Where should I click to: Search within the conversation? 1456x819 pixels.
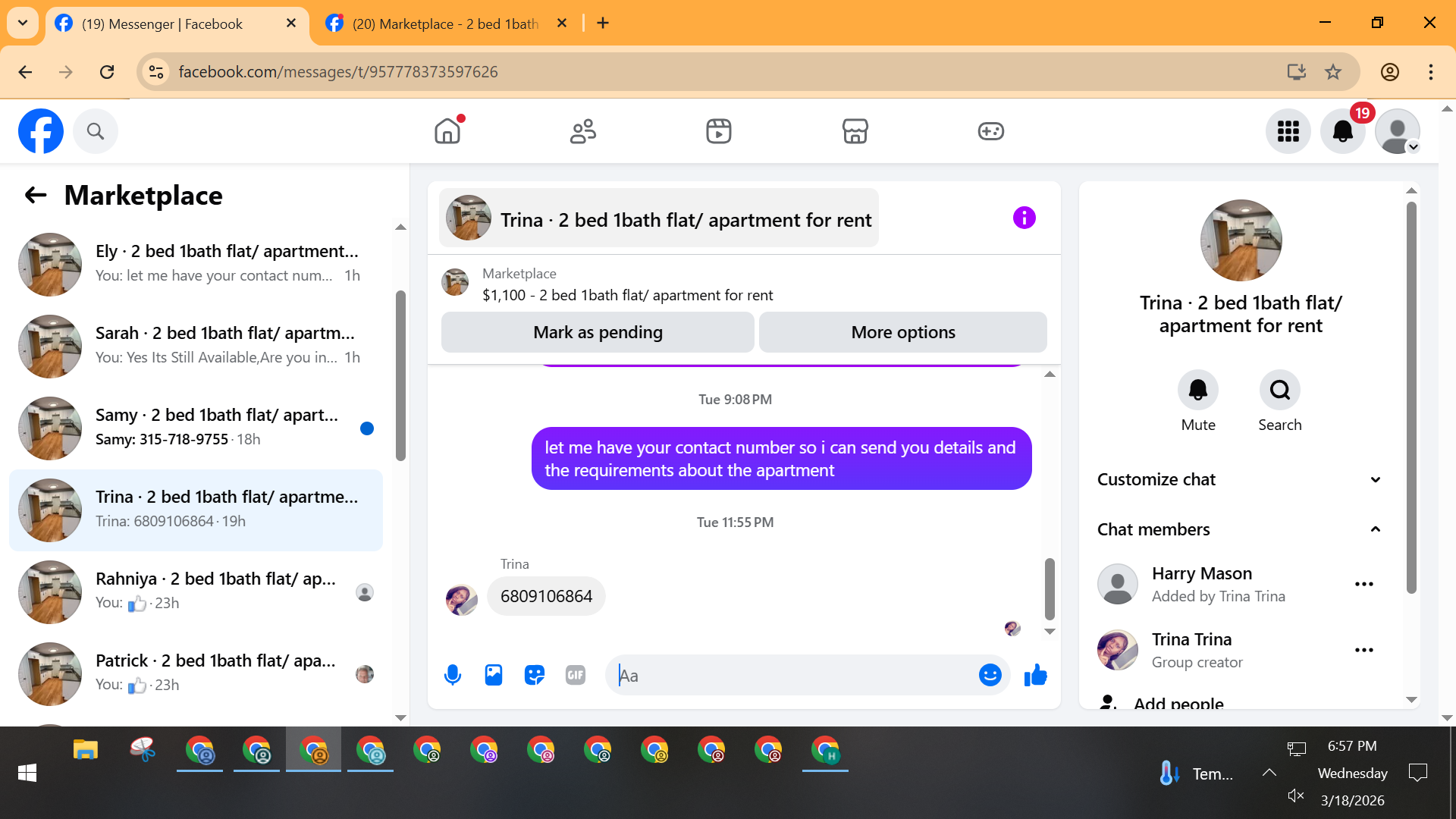(1279, 391)
